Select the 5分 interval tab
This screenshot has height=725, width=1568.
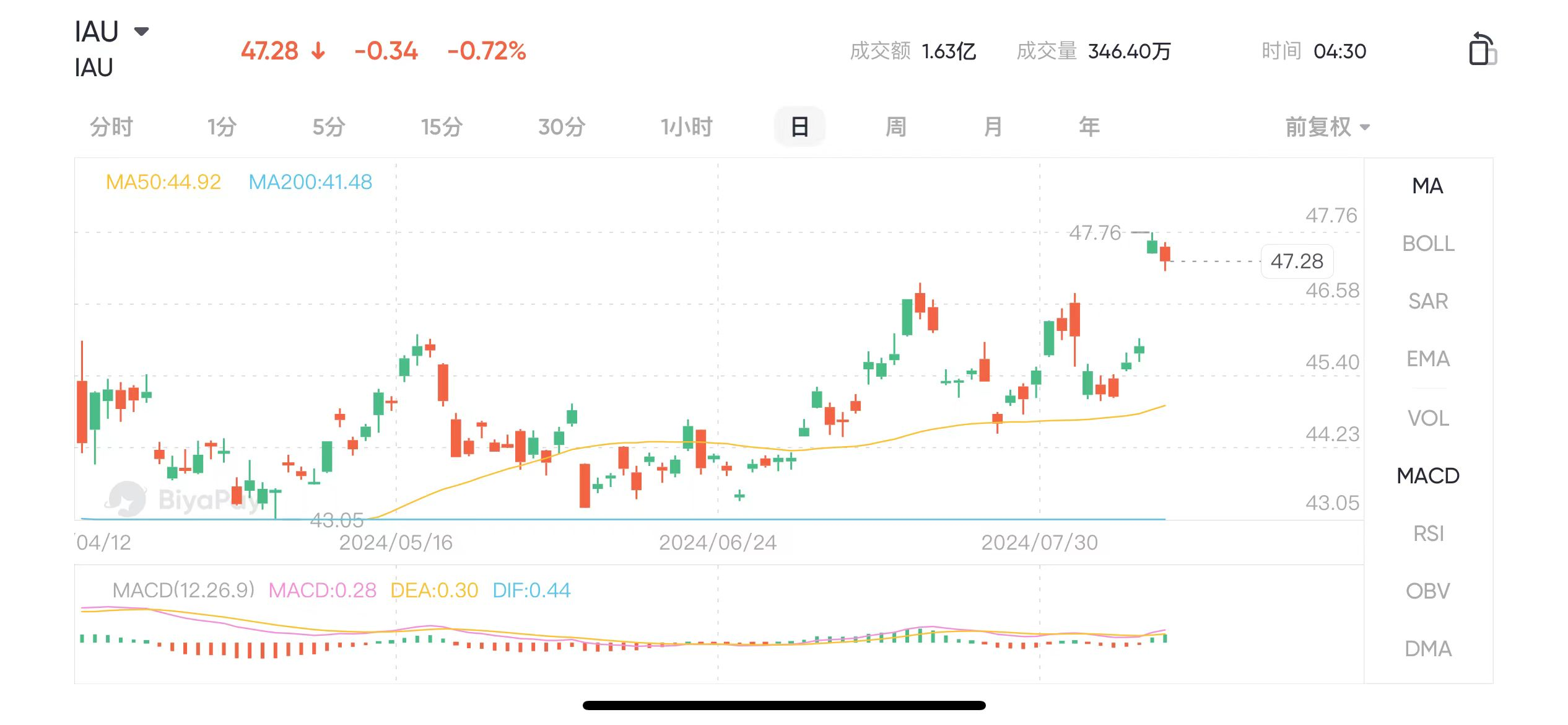pos(329,127)
